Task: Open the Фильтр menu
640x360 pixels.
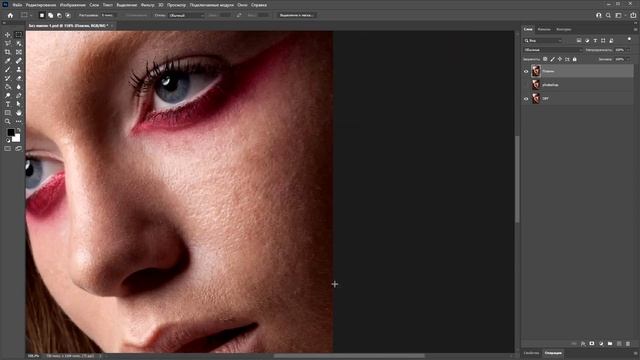Action: click(147, 5)
